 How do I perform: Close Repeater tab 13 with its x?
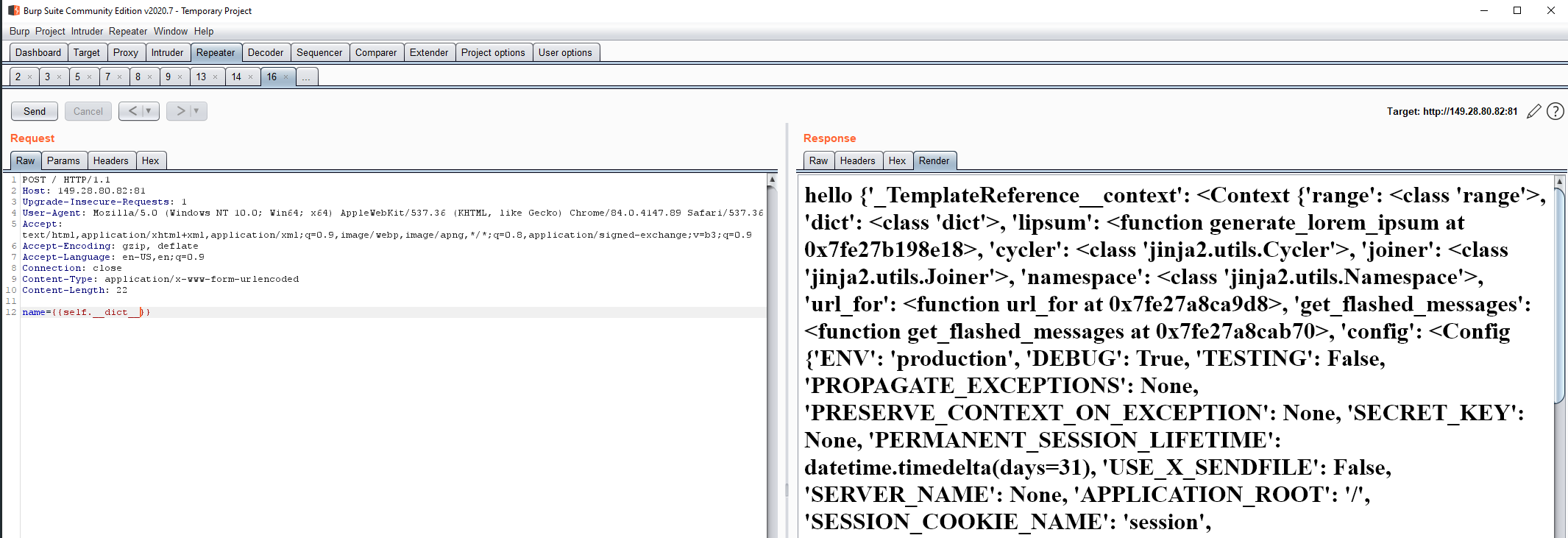[x=216, y=77]
